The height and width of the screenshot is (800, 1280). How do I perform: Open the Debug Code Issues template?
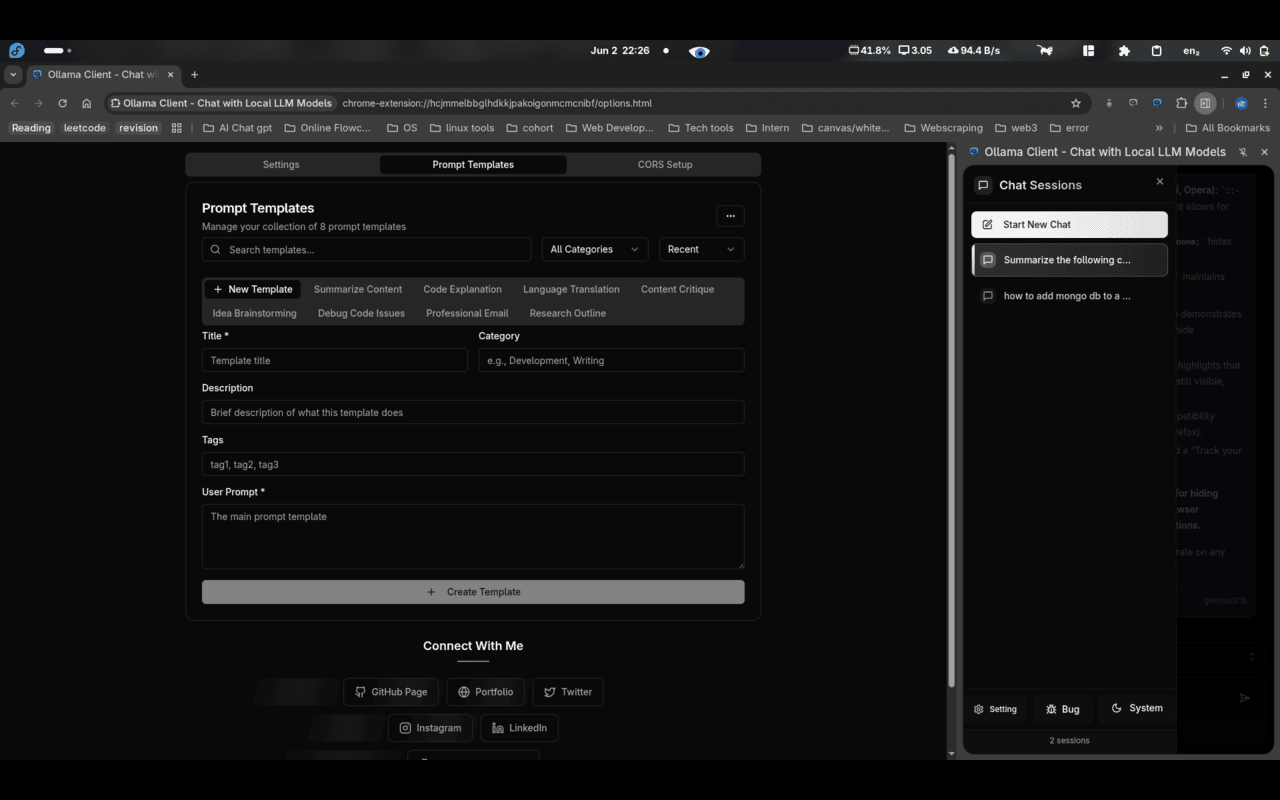coord(361,313)
